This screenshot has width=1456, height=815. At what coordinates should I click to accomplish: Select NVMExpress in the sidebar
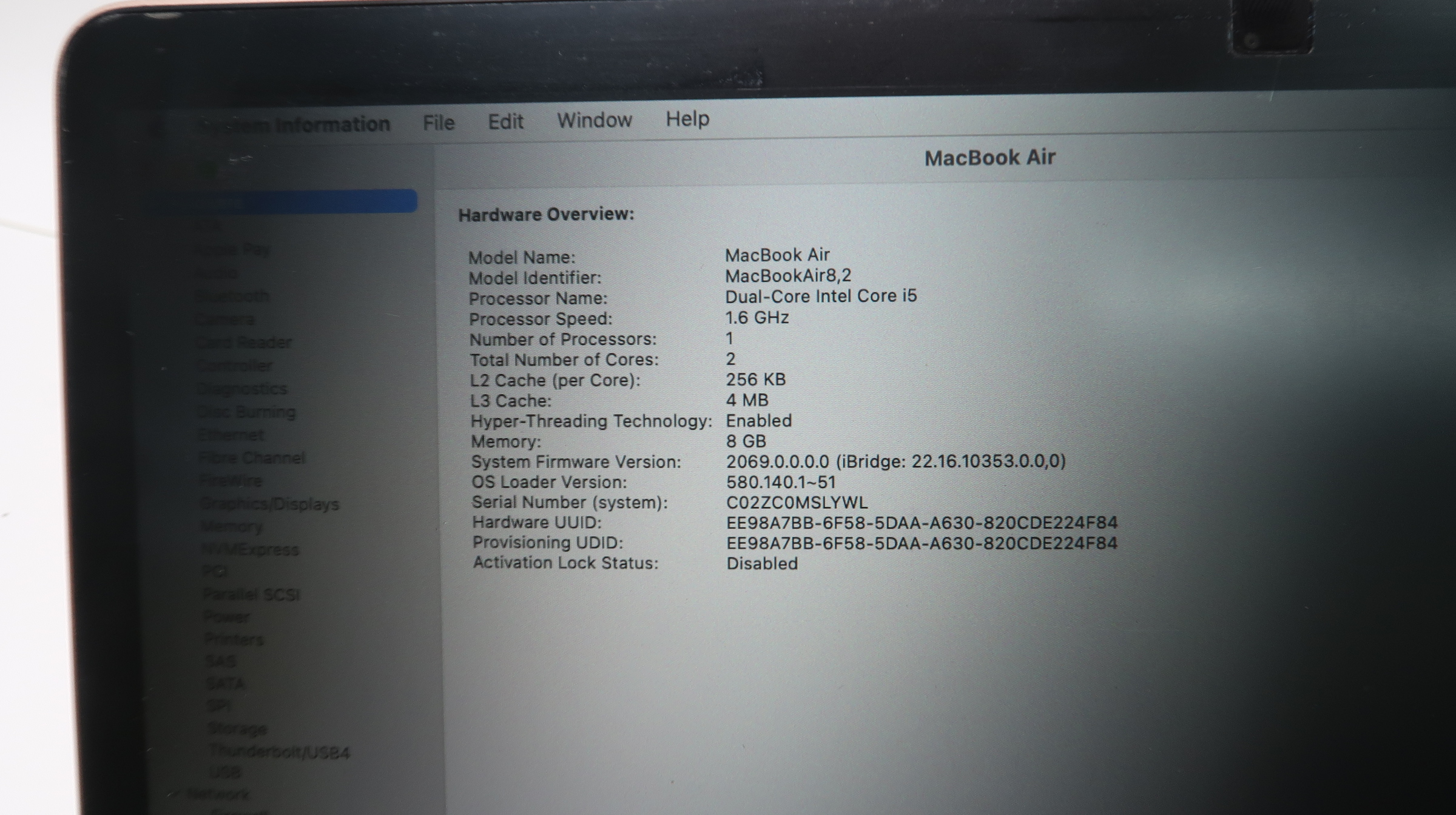(x=250, y=549)
